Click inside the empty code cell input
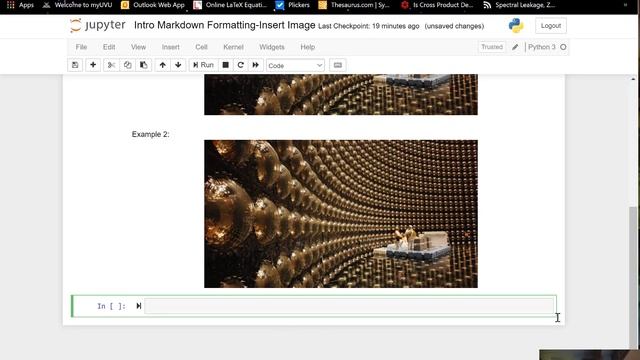The height and width of the screenshot is (360, 640). [349, 306]
